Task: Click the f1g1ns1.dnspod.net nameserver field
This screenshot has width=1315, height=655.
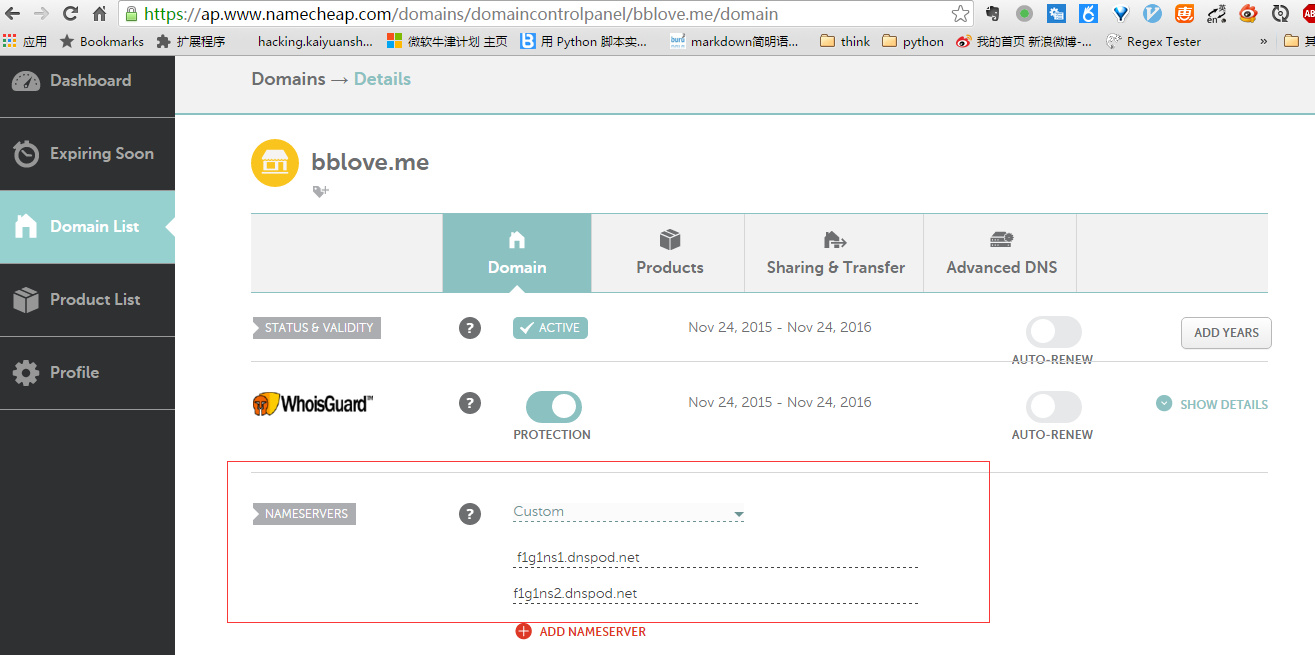Action: pyautogui.click(x=715, y=557)
